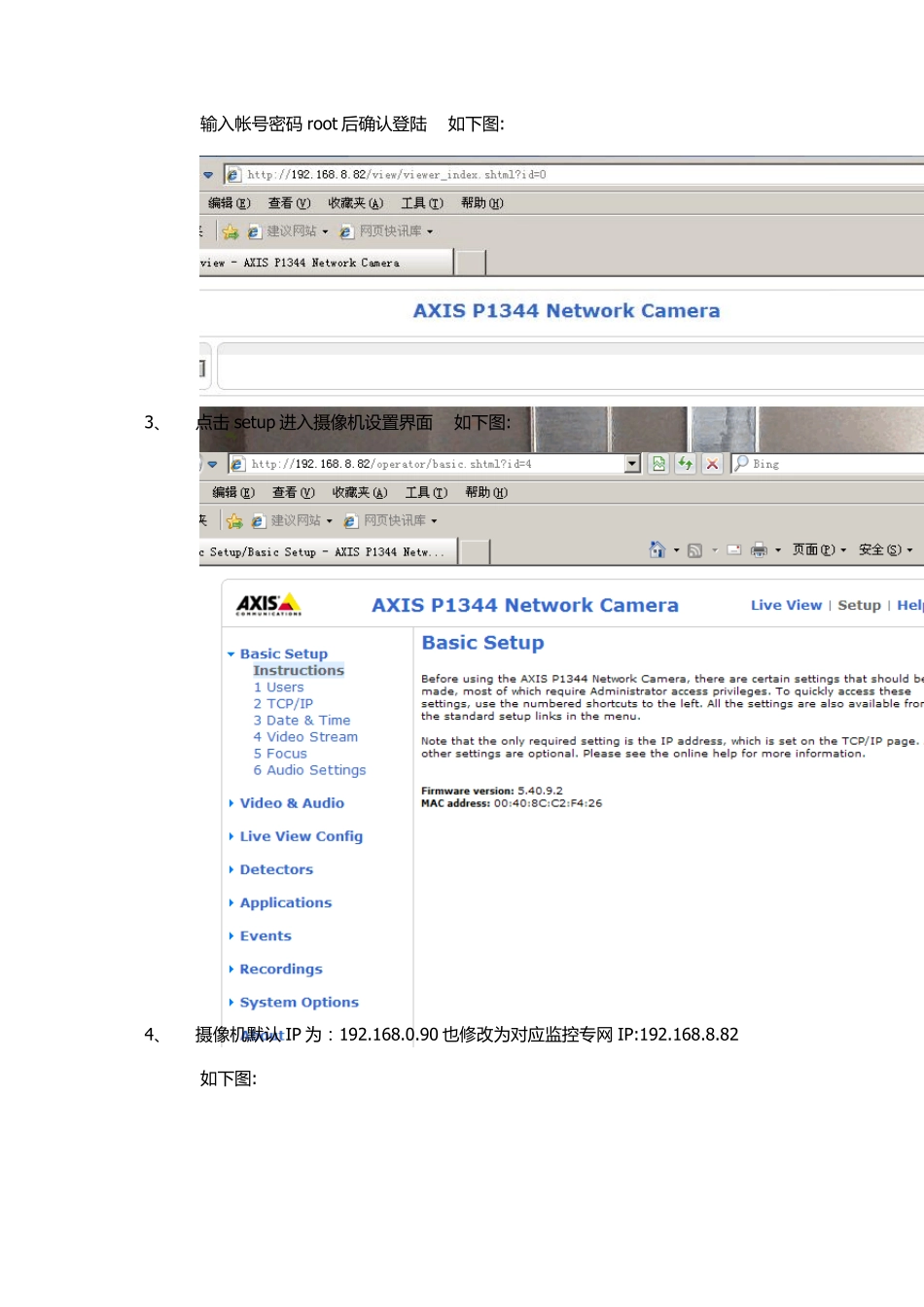Open 编辑(E) menu in upper browser

[x=230, y=203]
